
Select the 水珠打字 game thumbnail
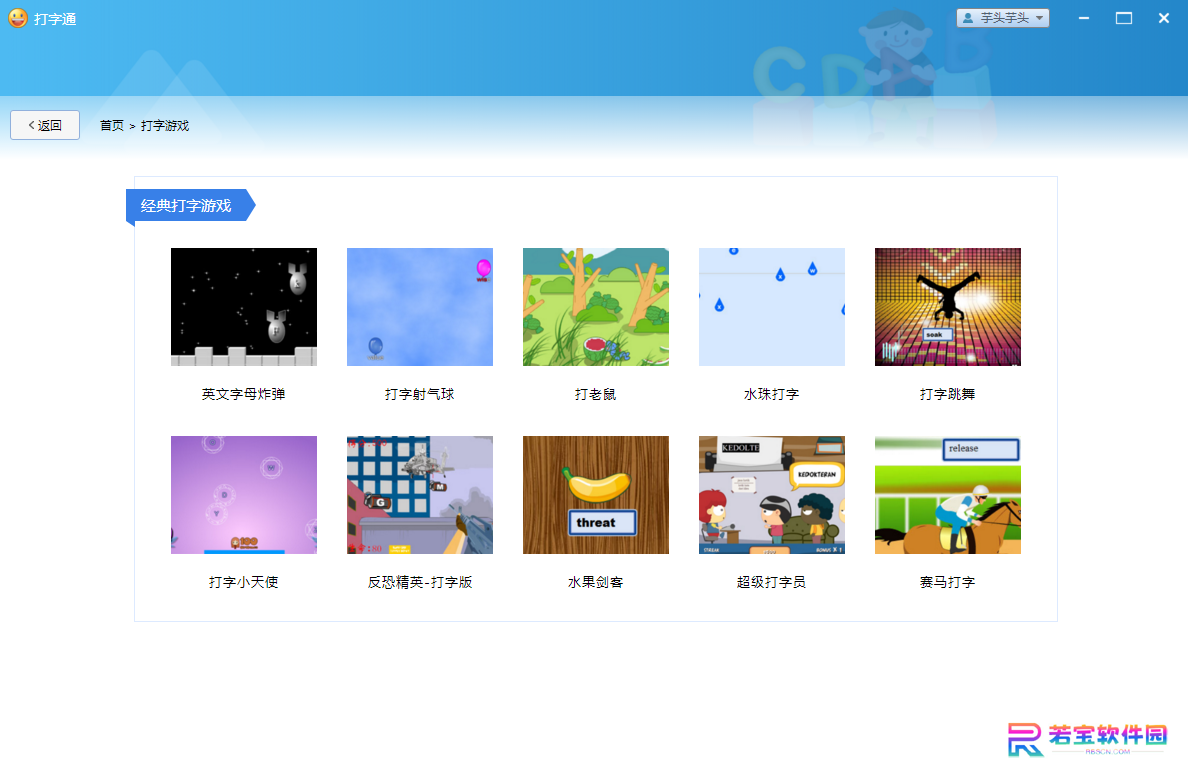pyautogui.click(x=771, y=307)
